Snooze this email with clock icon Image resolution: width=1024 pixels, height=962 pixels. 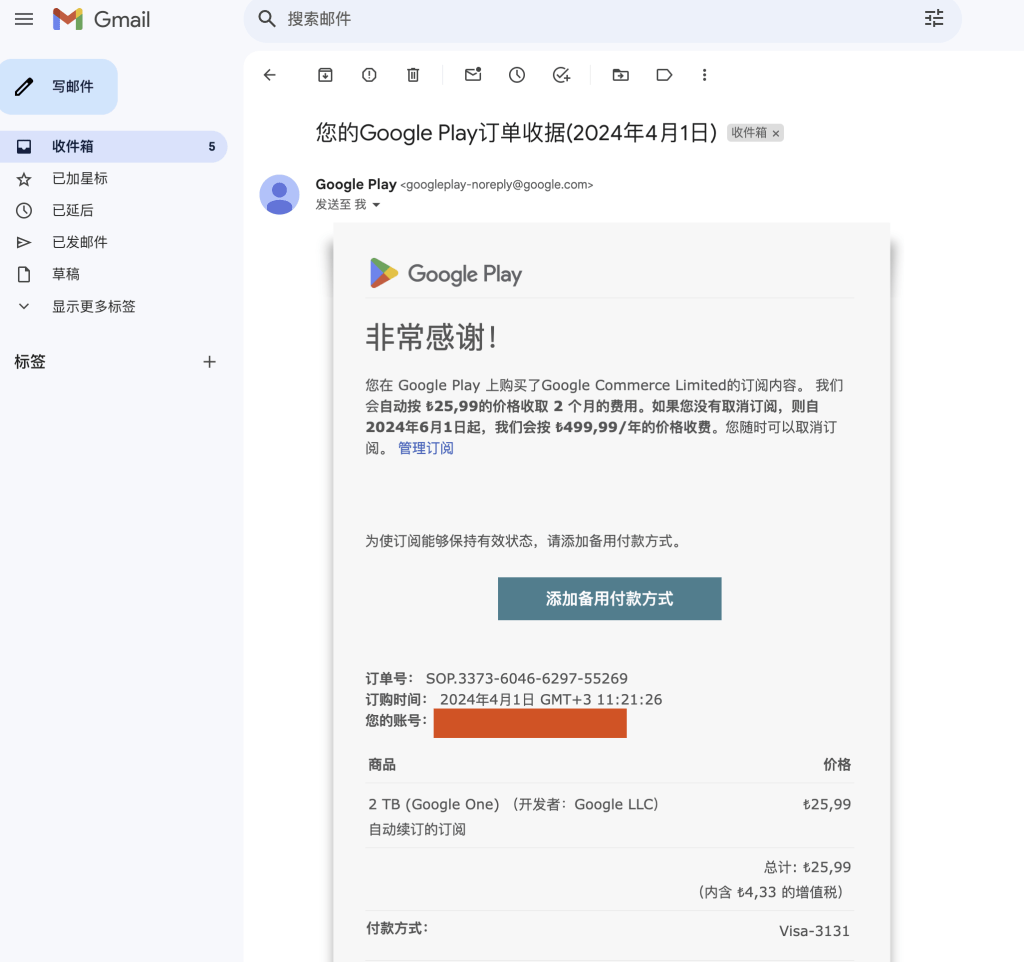point(517,75)
